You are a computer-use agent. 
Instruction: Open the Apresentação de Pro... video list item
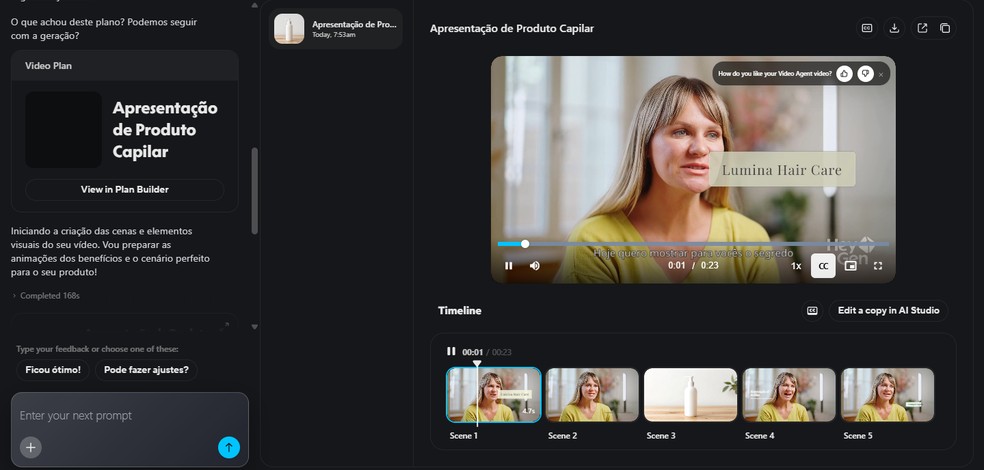click(x=336, y=29)
